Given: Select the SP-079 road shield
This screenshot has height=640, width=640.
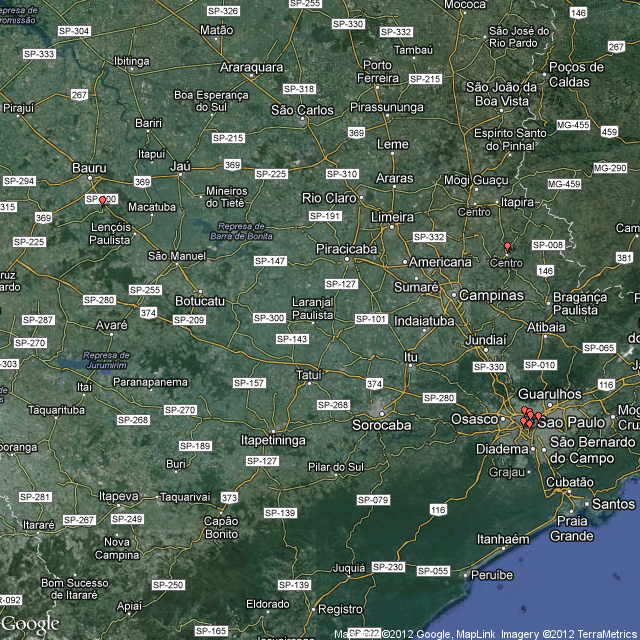Looking at the screenshot, I should (373, 499).
